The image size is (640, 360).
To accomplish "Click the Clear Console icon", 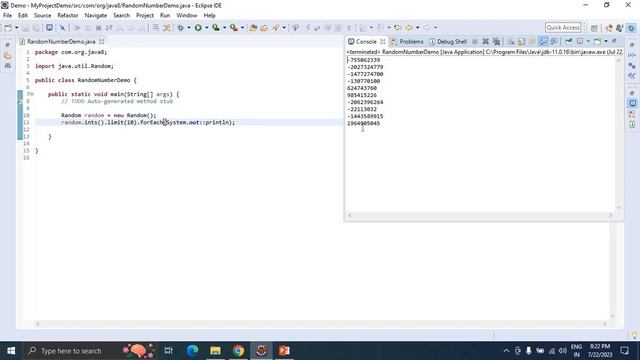I will [511, 41].
